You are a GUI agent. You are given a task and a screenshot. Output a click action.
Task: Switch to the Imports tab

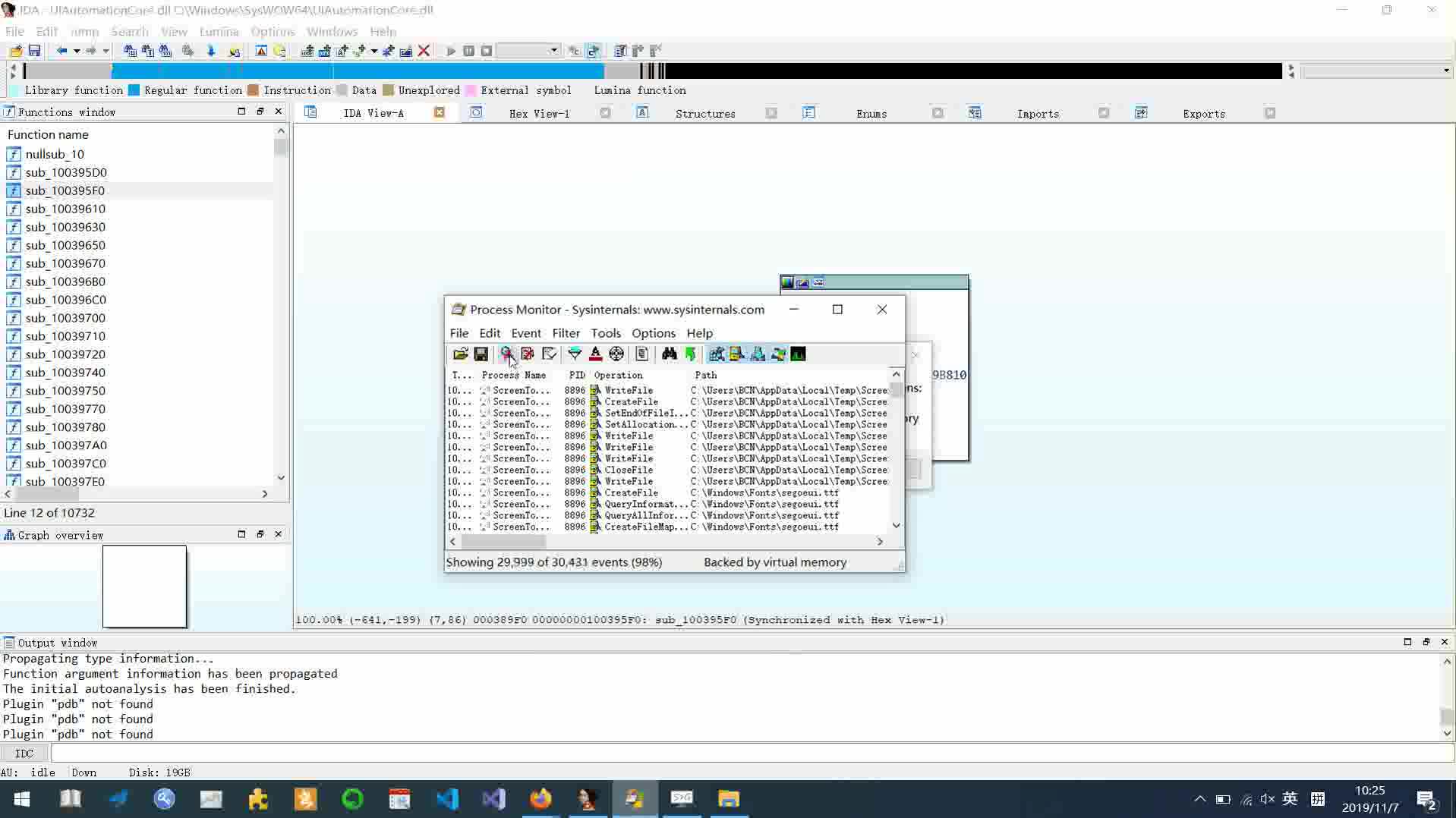(1038, 113)
